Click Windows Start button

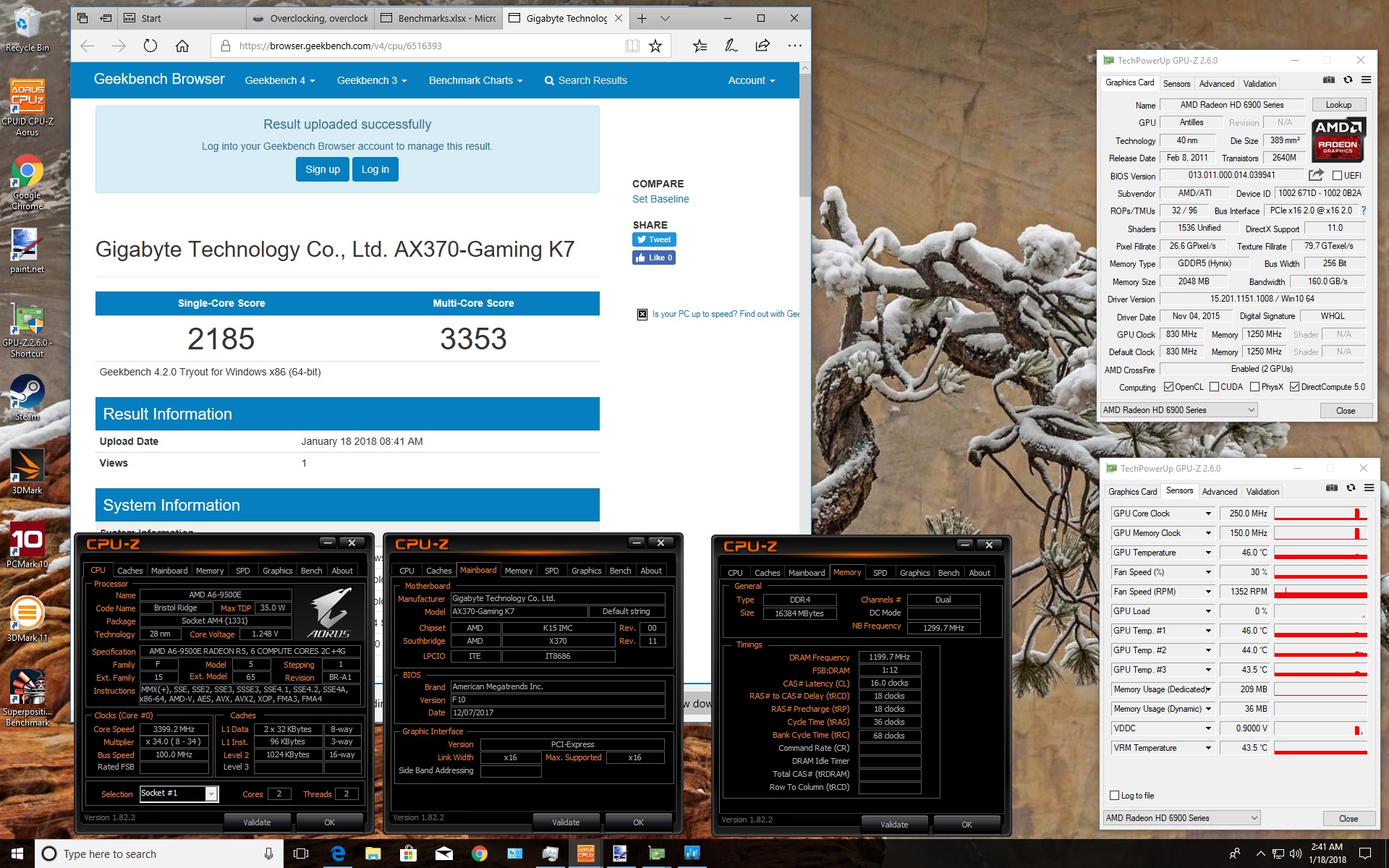coord(17,854)
